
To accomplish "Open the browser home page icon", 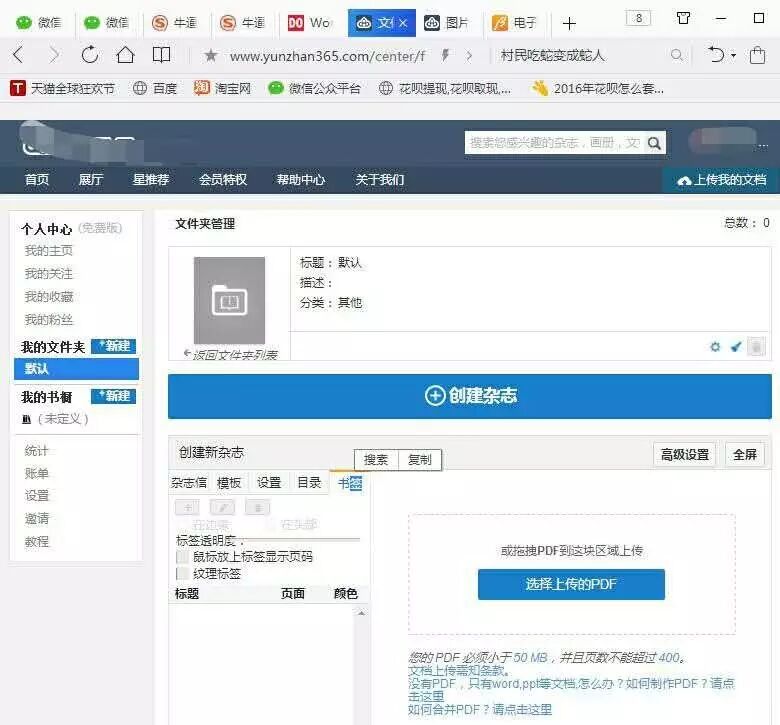I will (x=125, y=55).
